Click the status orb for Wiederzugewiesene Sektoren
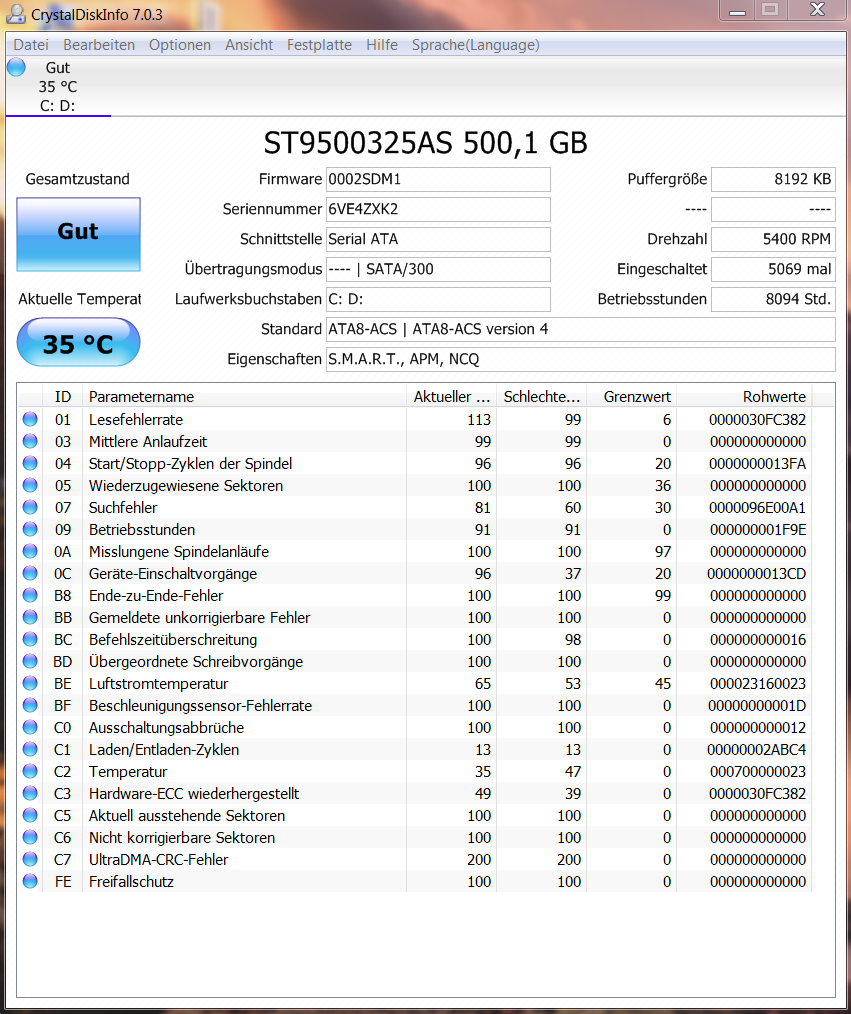The image size is (851, 1014). point(30,485)
